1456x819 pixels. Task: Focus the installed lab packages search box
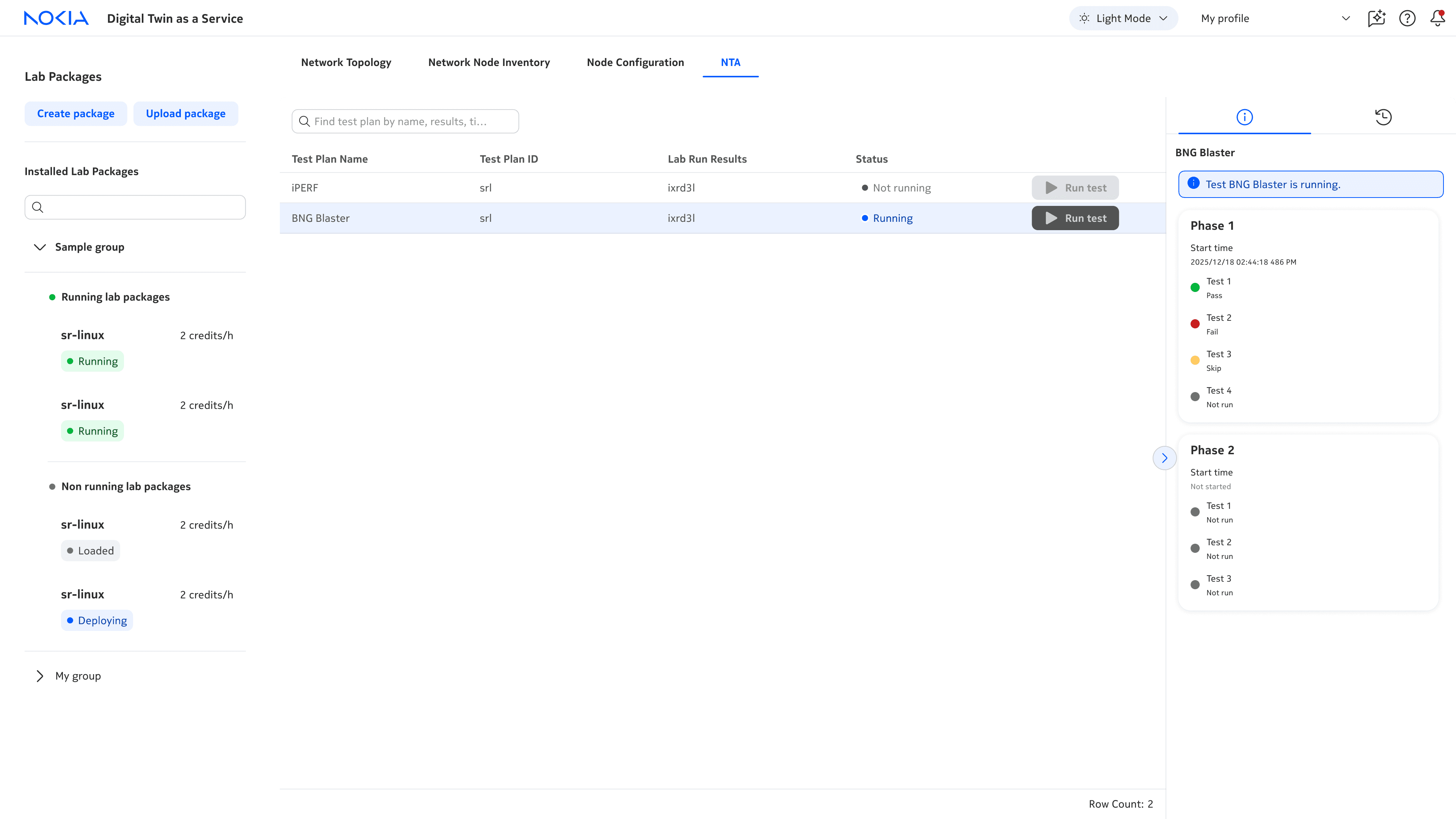tap(136, 207)
